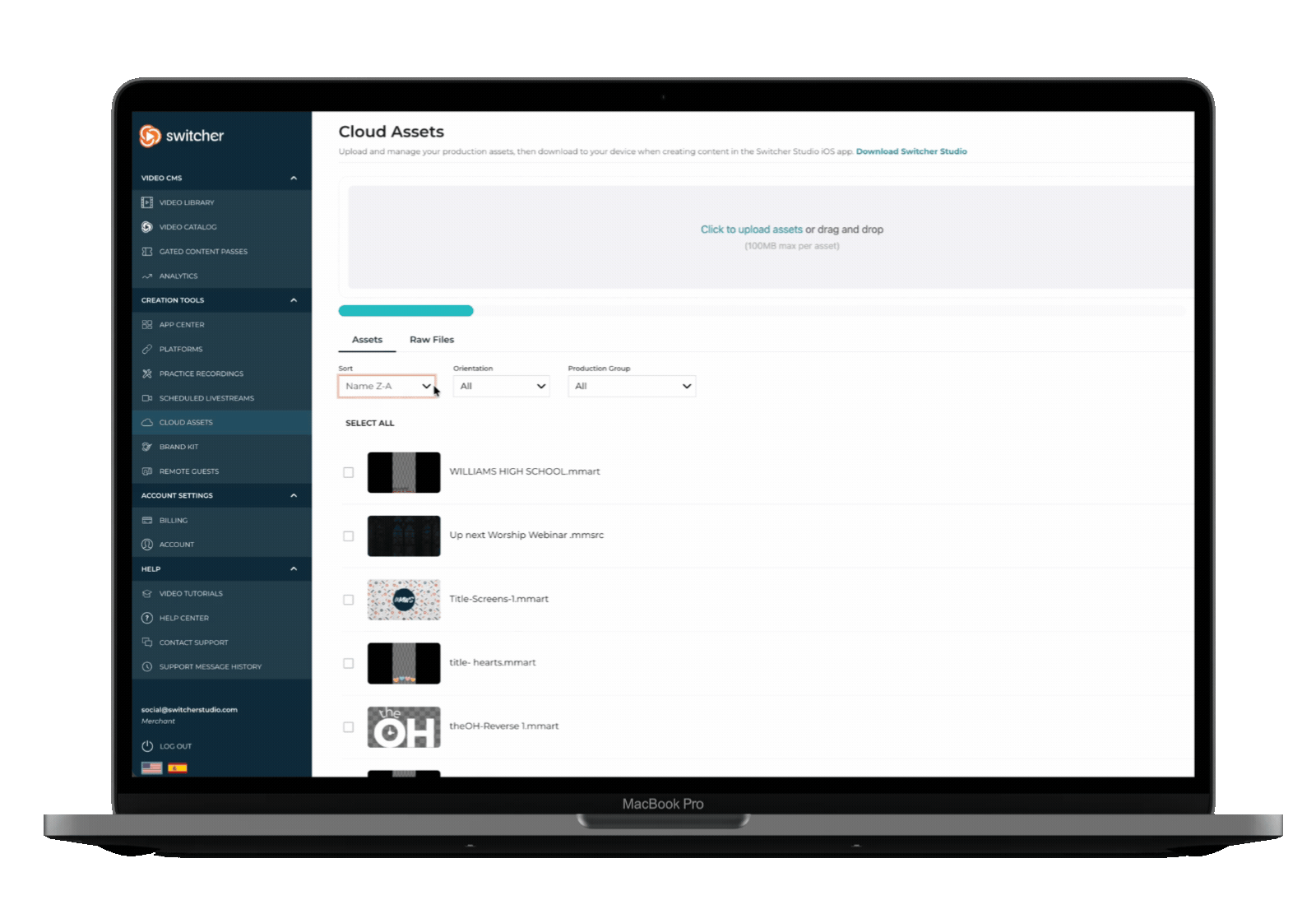Open Brand Kit brush icon
The width and height of the screenshot is (1316, 914).
click(147, 447)
